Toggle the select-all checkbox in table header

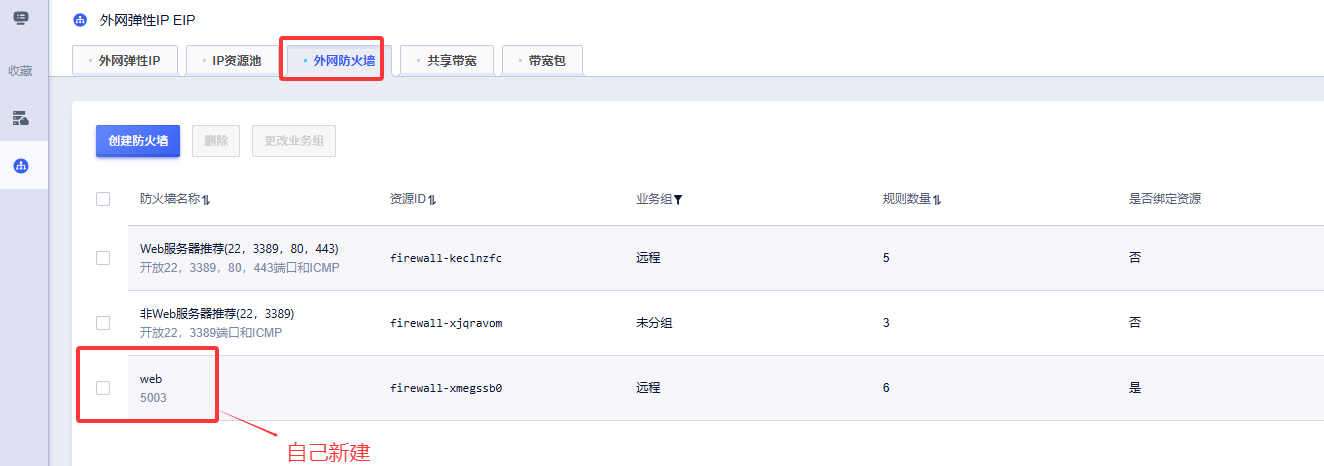point(103,199)
